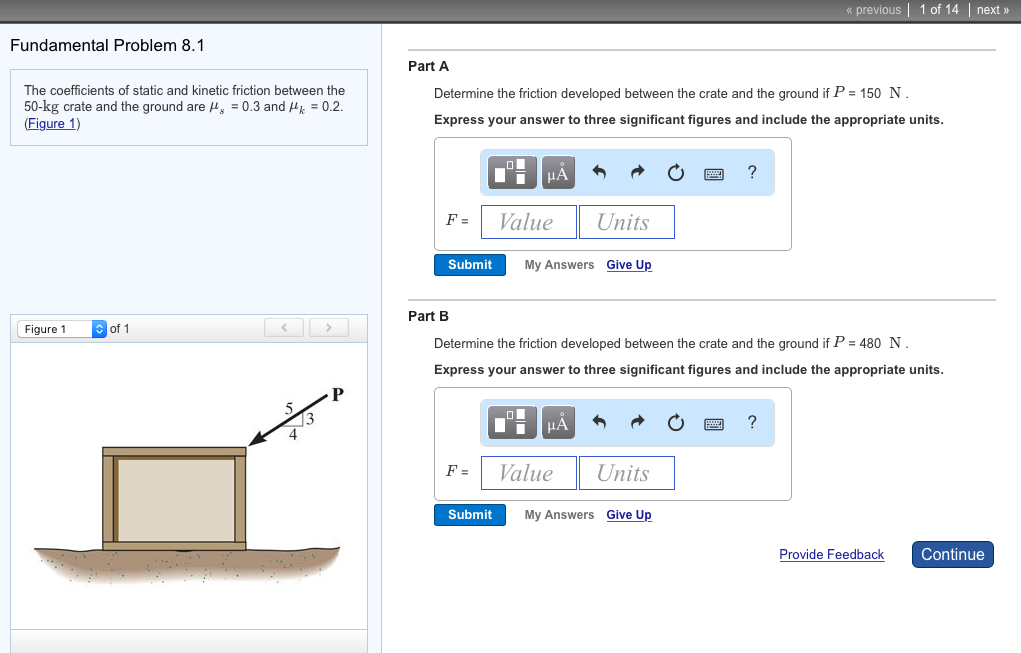
Task: Click the Value input field in Part A
Action: pos(528,221)
